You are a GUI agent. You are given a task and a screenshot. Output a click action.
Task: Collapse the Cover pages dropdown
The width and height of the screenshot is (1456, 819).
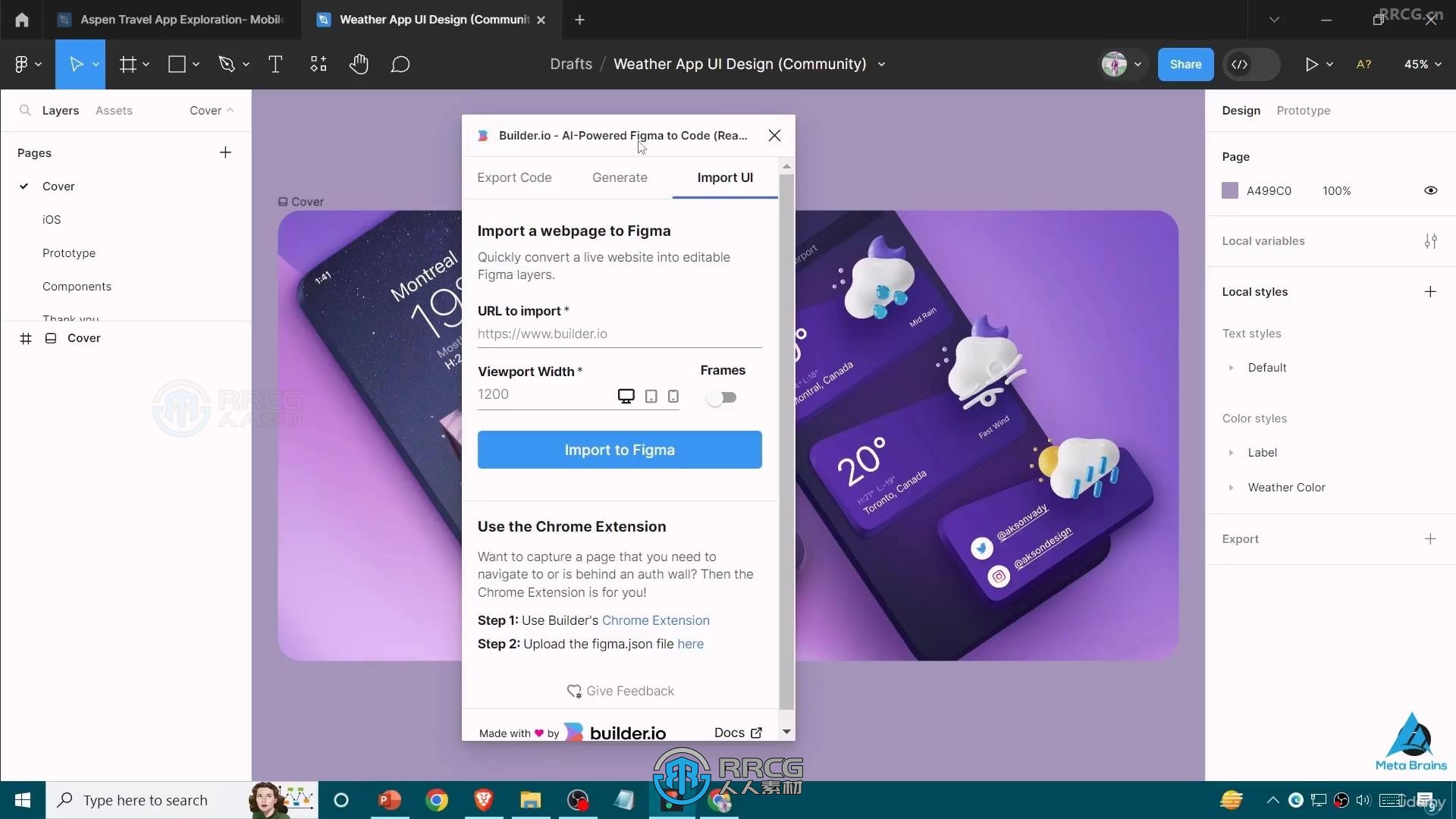[212, 111]
